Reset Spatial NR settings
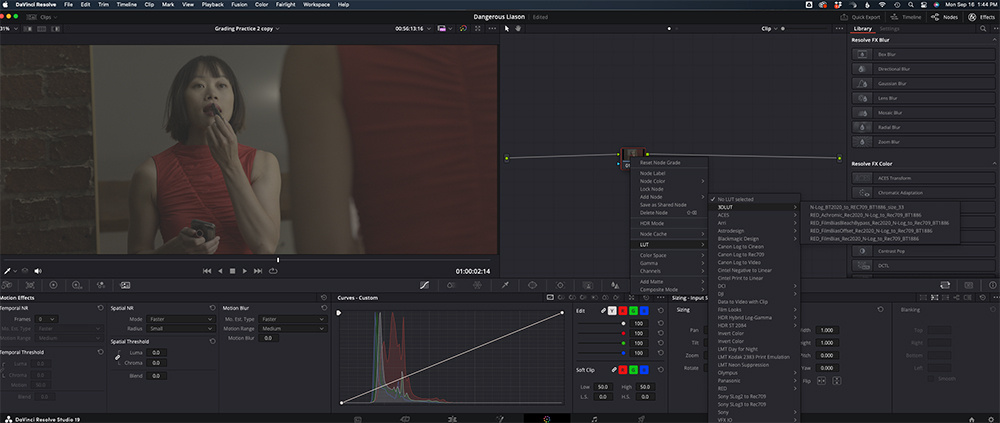The width and height of the screenshot is (1000, 423). (212, 308)
